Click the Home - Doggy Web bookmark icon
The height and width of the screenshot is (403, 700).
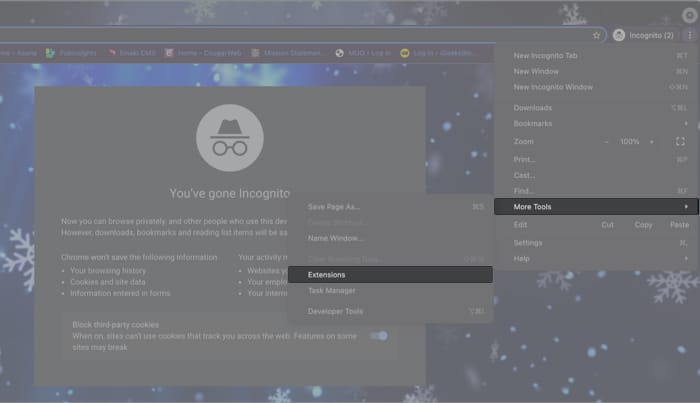(x=169, y=53)
